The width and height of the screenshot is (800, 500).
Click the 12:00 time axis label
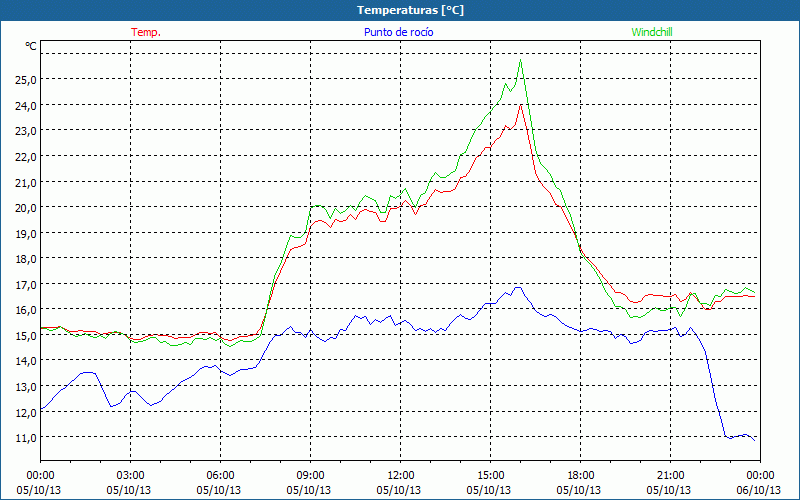pos(401,476)
